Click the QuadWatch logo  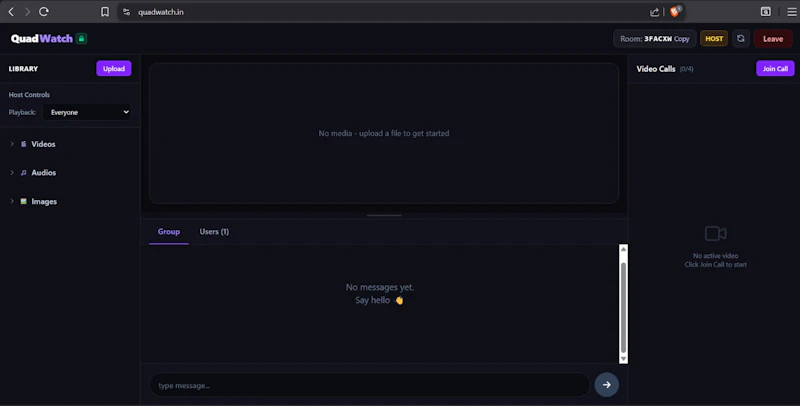pyautogui.click(x=42, y=38)
